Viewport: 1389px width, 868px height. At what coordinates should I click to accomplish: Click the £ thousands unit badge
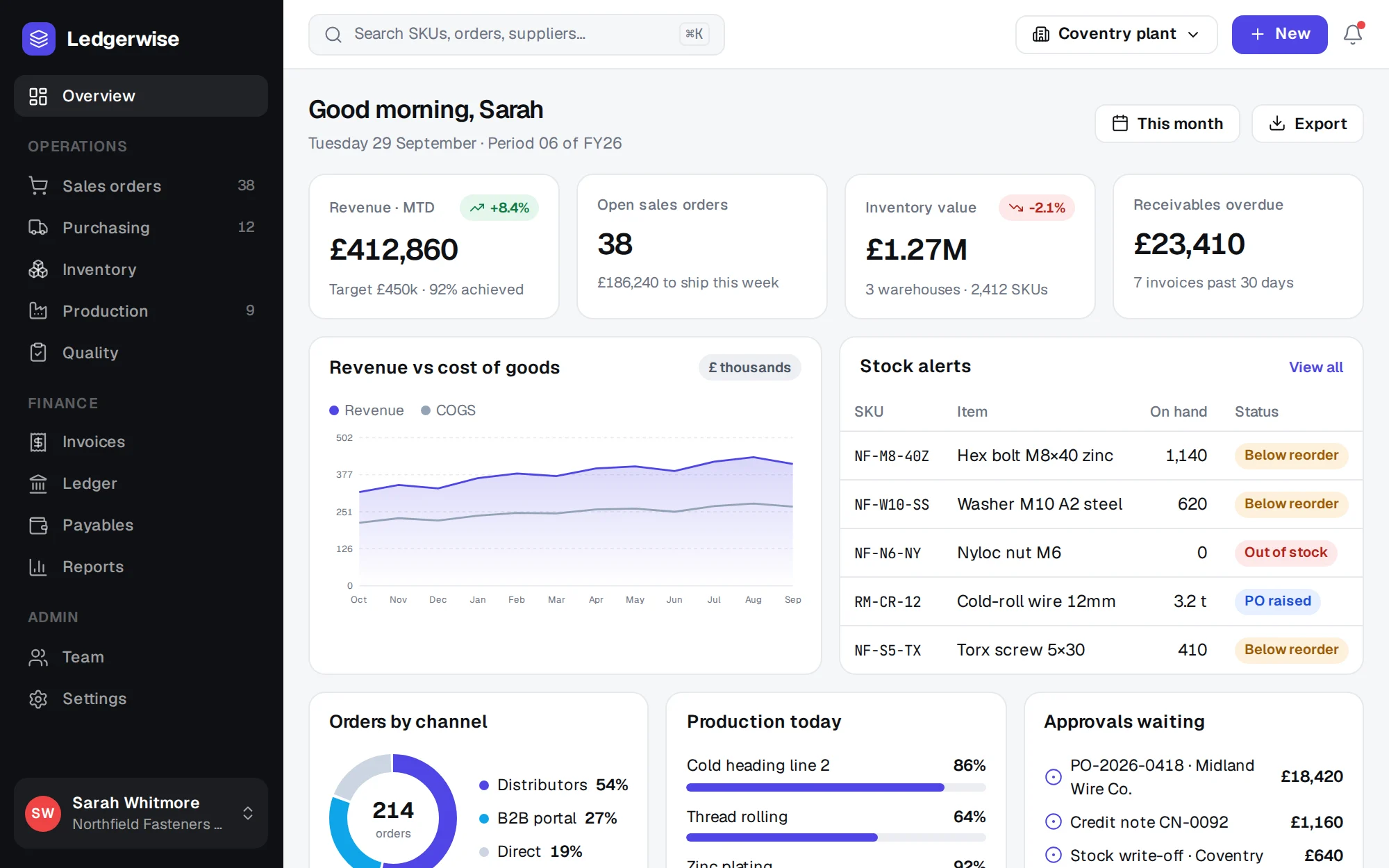(749, 367)
